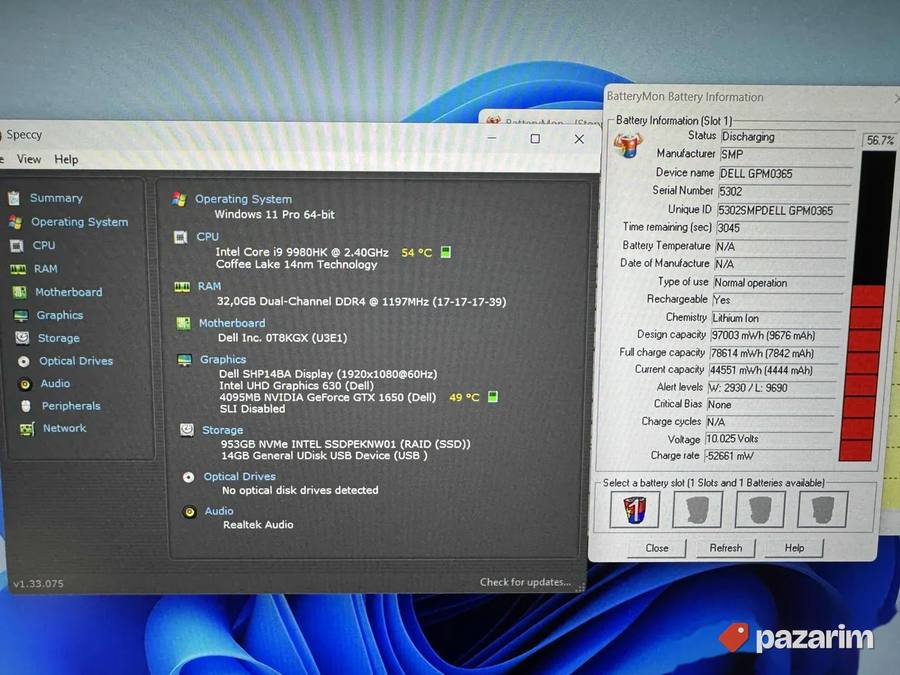Click the Status field showing Discharging
900x675 pixels.
[788, 137]
